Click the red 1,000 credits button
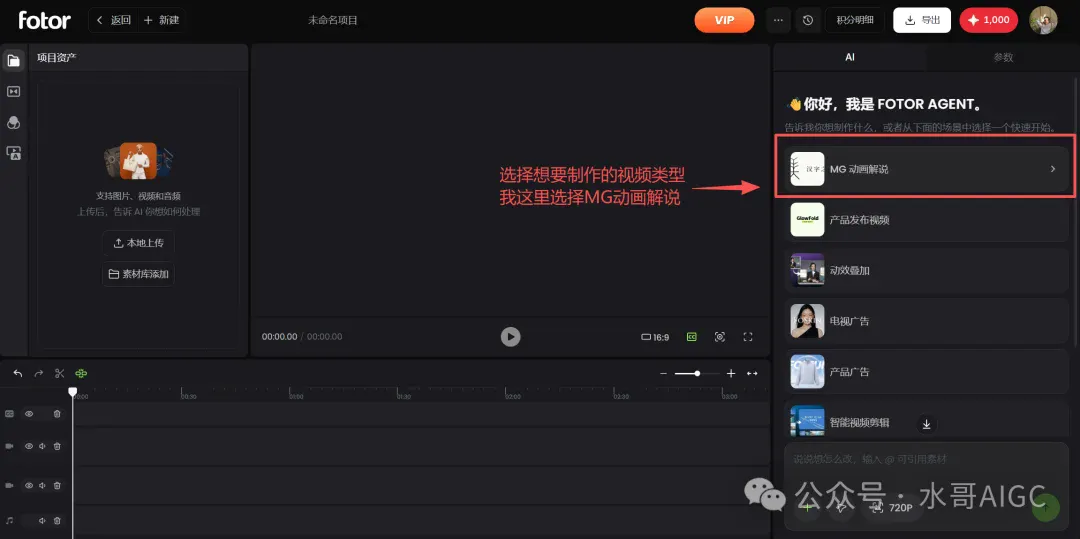1080x539 pixels. [988, 20]
